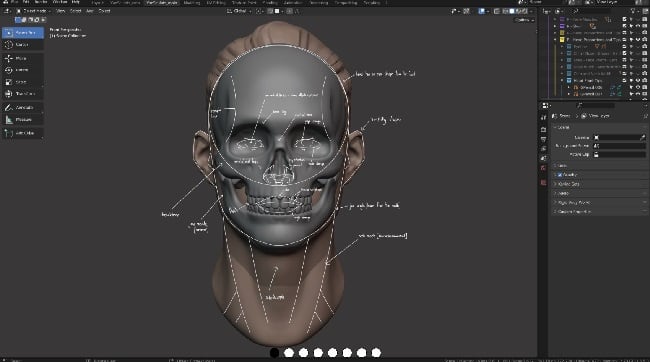Activate the Move tool

[x=23, y=58]
